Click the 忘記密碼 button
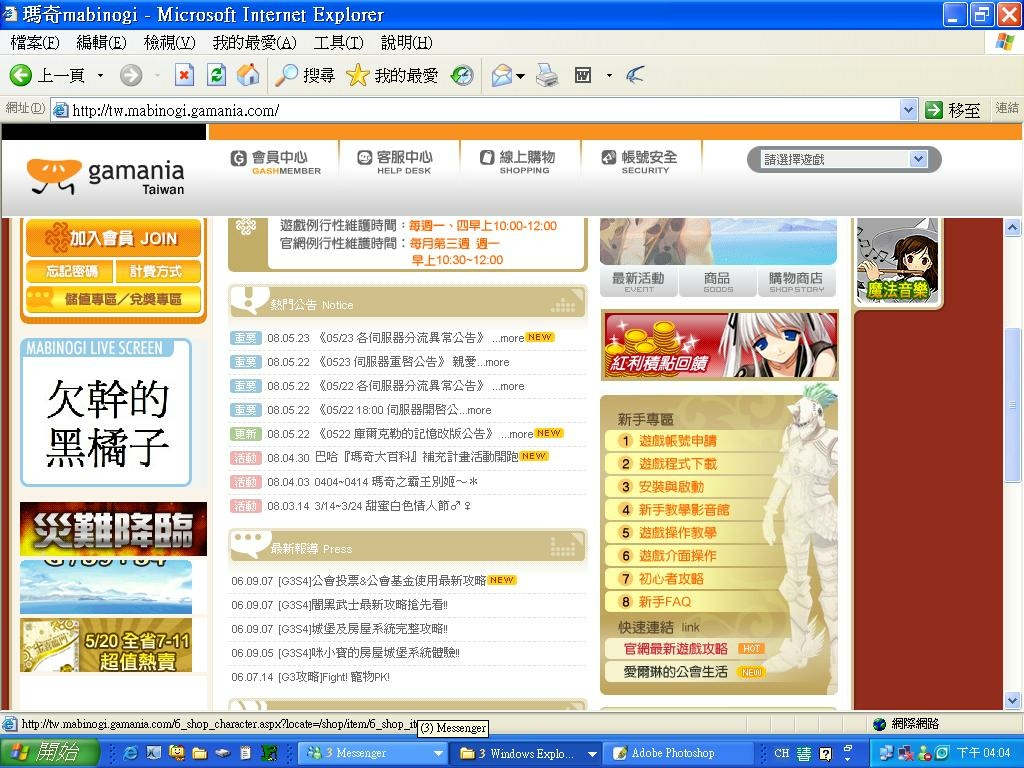Screen dimensions: 1024x768 pyautogui.click(x=70, y=271)
